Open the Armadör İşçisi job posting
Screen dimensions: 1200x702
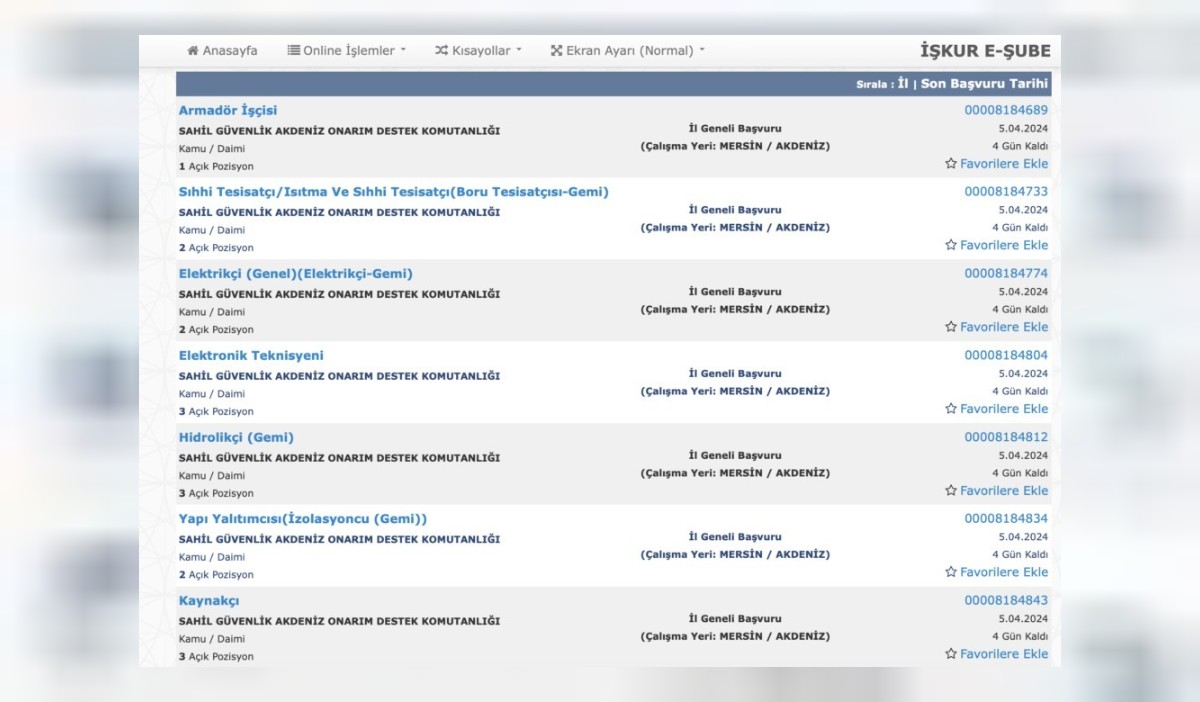point(228,110)
